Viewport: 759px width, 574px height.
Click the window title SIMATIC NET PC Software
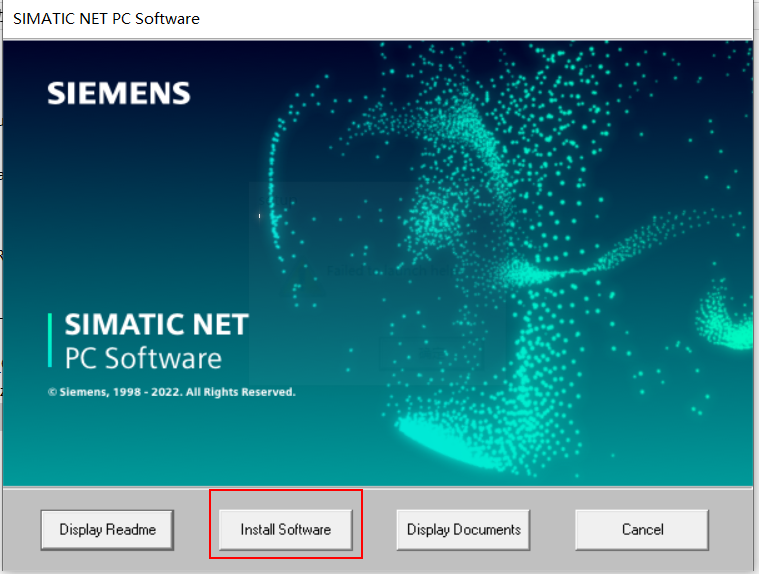point(106,19)
